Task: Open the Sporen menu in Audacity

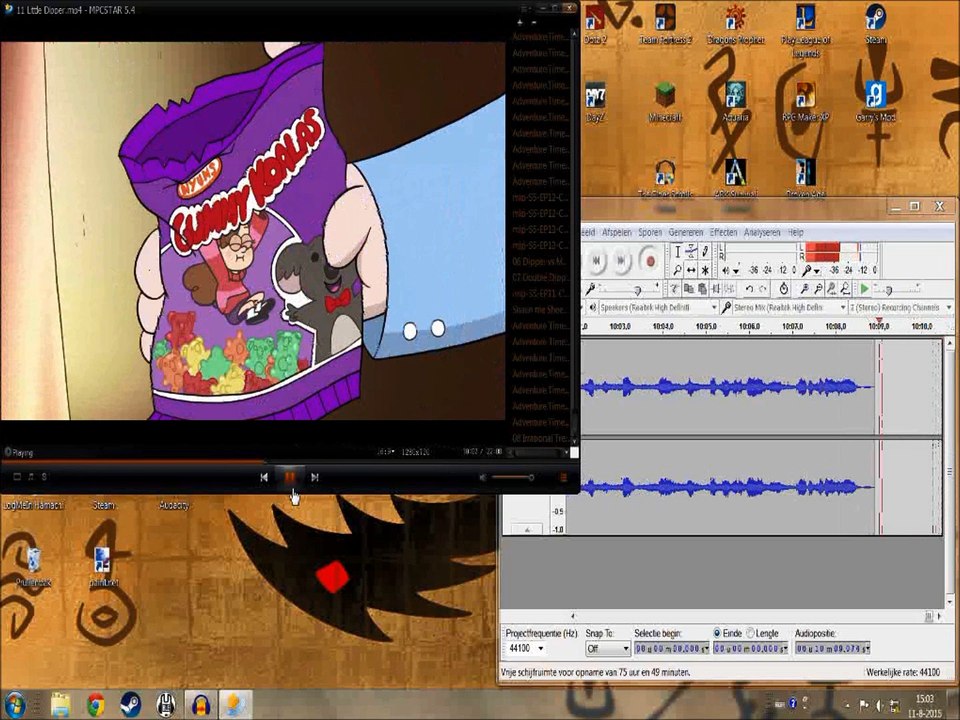Action: pyautogui.click(x=650, y=233)
